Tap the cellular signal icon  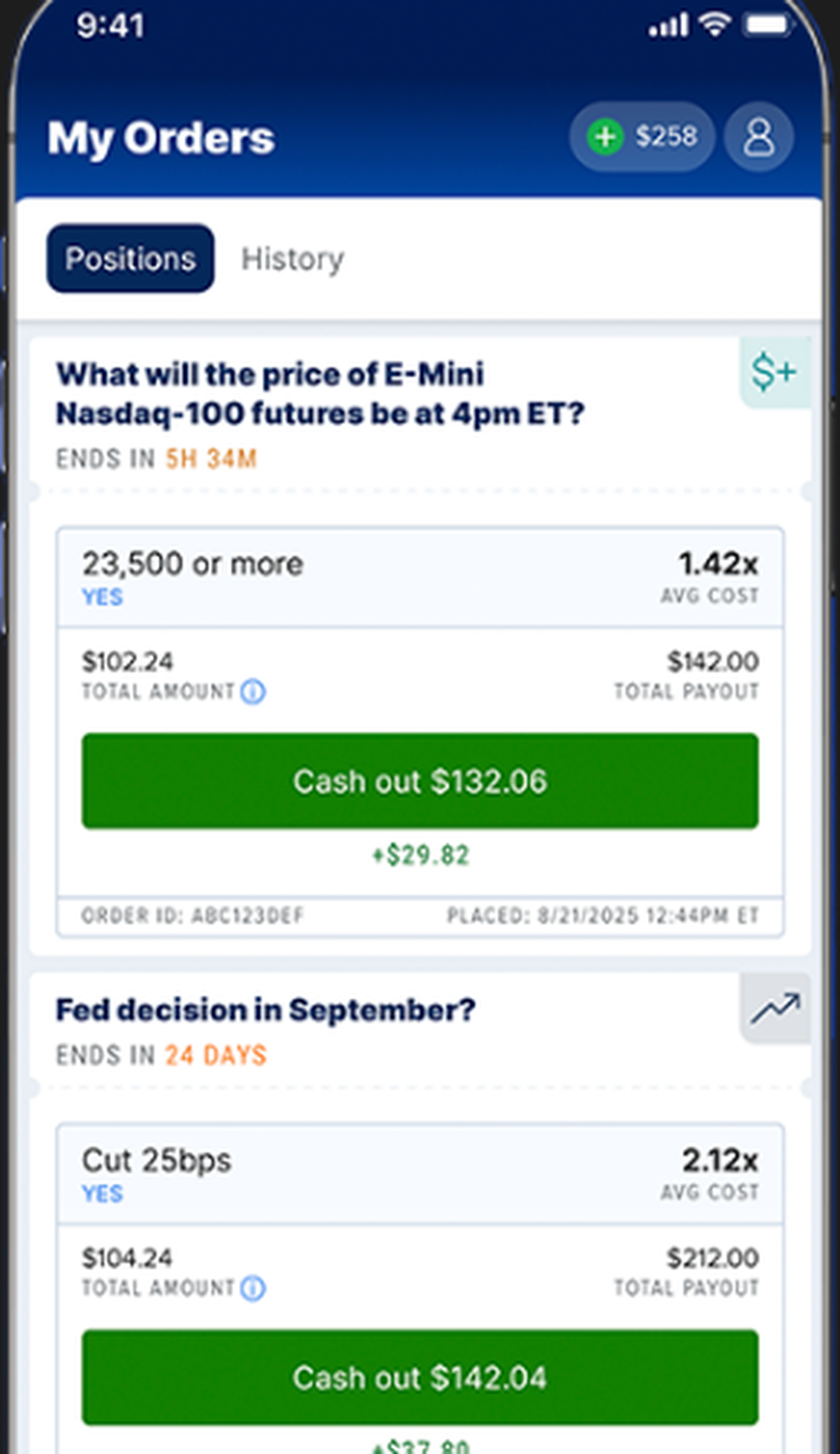(666, 25)
